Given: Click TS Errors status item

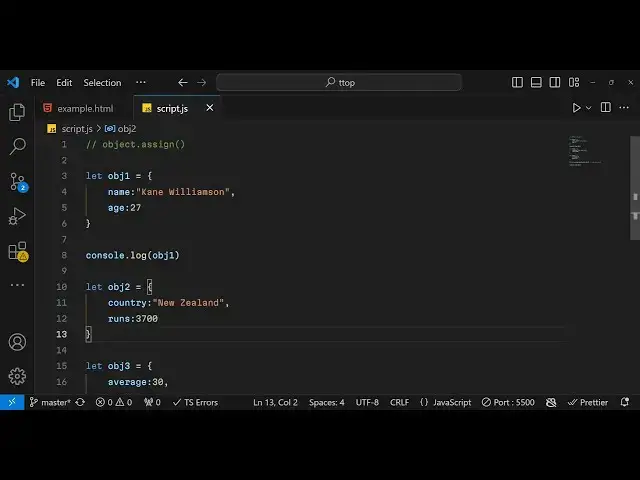Looking at the screenshot, I should pyautogui.click(x=196, y=402).
